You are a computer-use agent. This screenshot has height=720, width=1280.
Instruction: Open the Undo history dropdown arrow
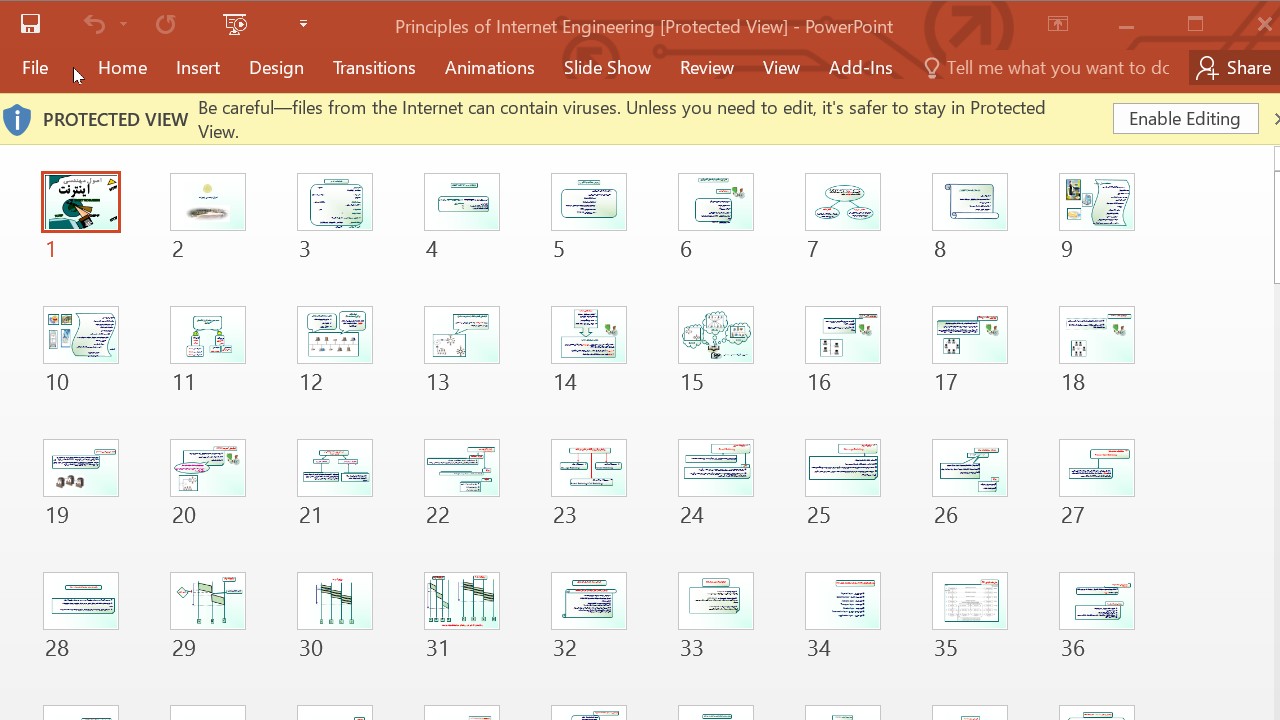123,24
